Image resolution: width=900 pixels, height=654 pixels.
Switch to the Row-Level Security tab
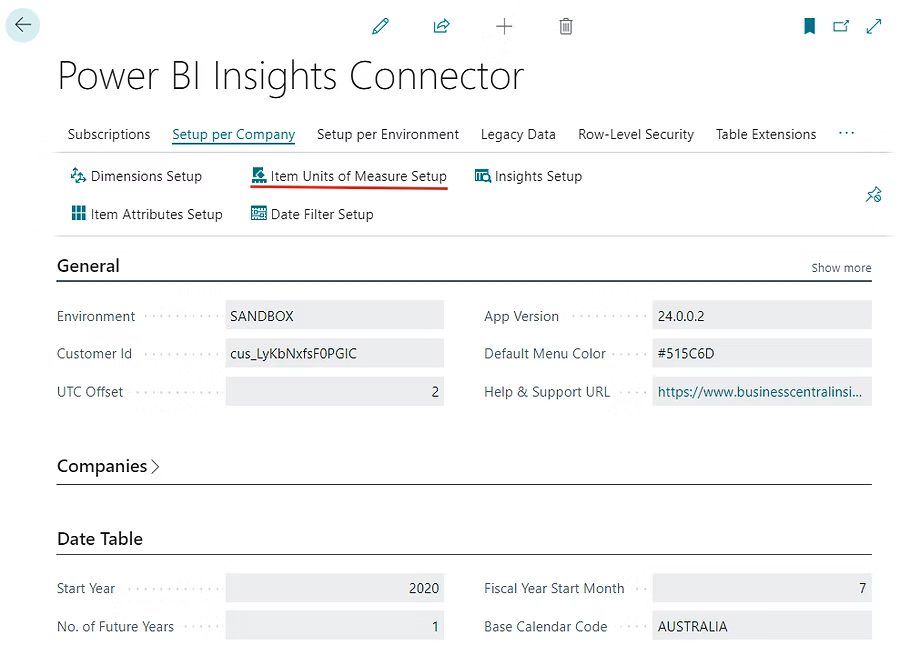636,134
